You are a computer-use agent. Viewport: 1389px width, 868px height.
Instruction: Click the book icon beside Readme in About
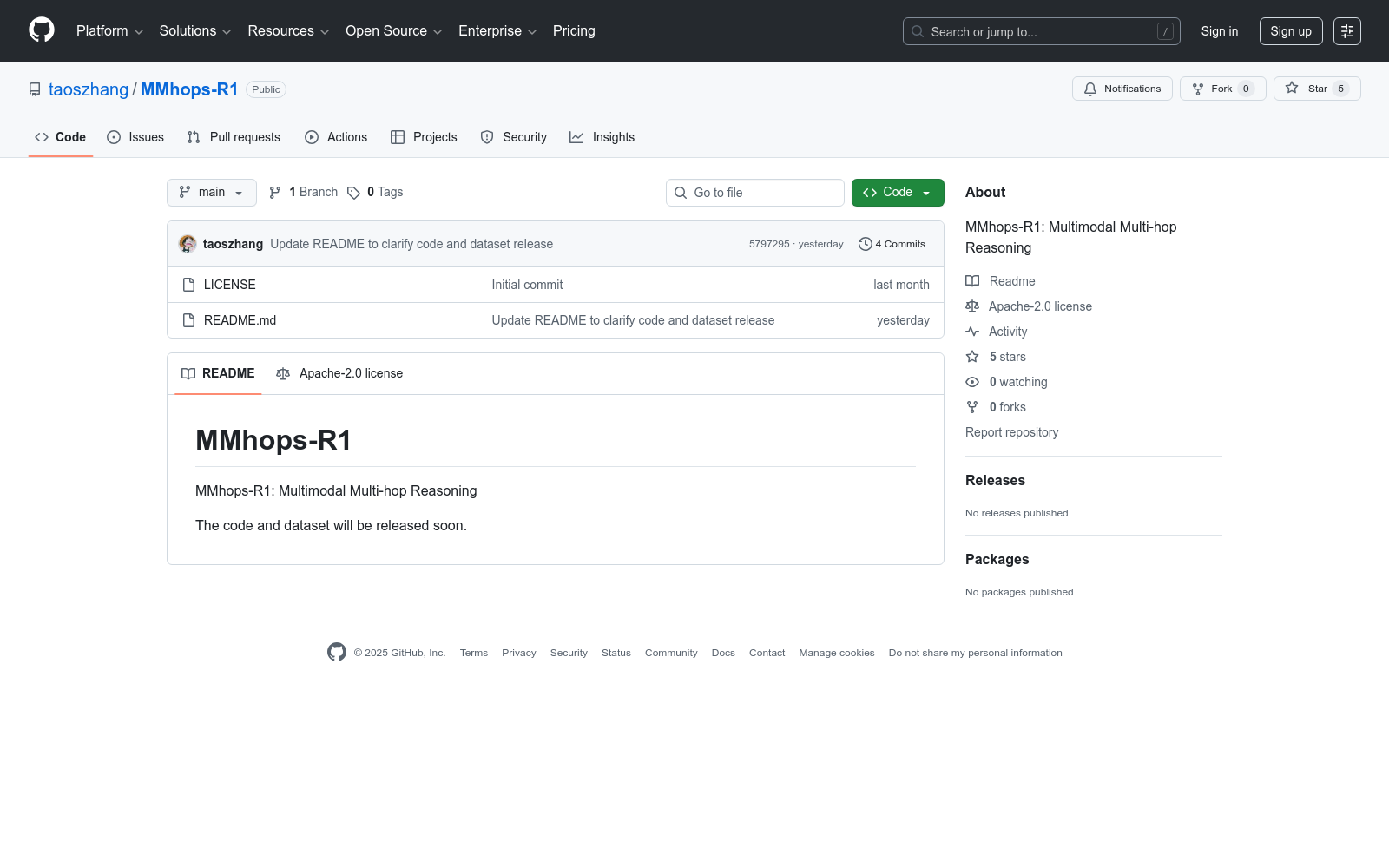click(x=972, y=281)
